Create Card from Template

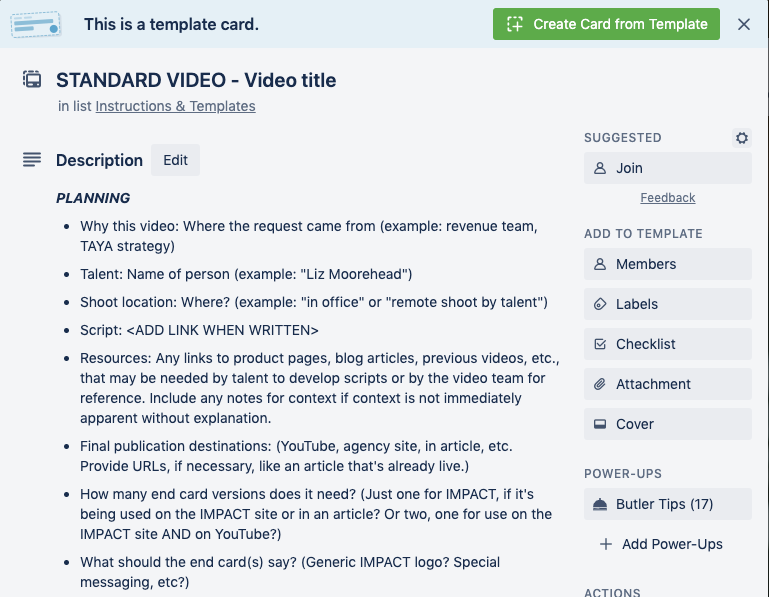point(606,24)
